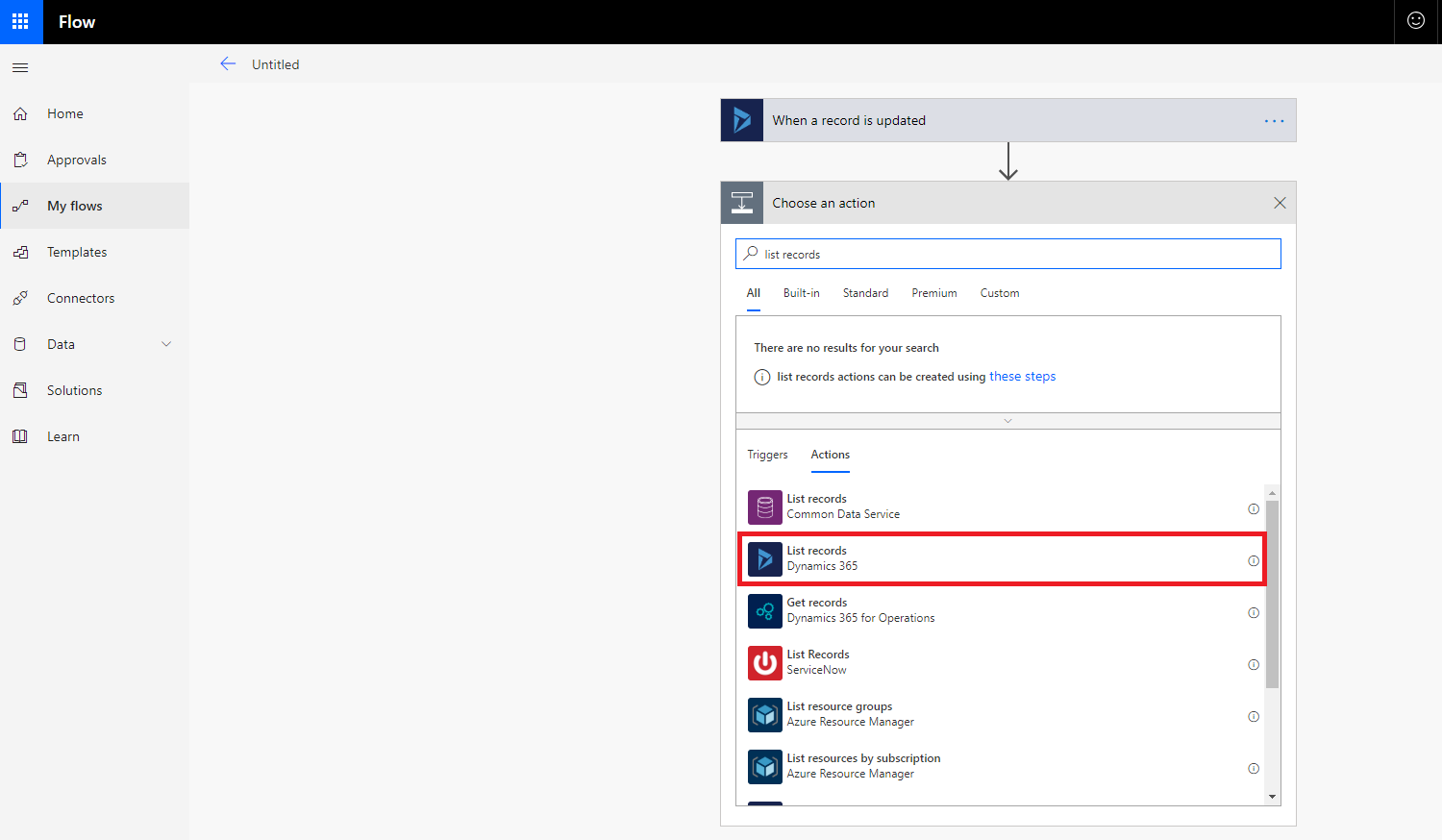Choose List records Dynamics 365 action
The width and height of the screenshot is (1442, 840).
coord(1002,558)
